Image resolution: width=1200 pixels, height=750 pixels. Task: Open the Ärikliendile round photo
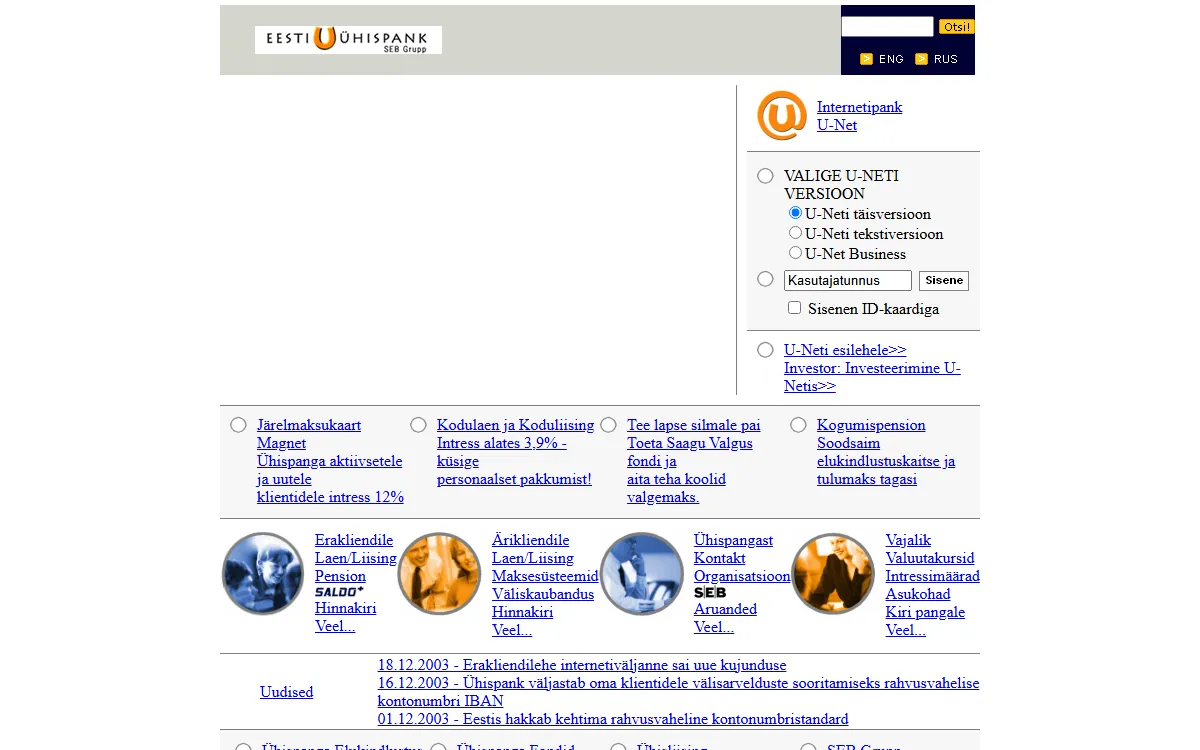(x=439, y=573)
